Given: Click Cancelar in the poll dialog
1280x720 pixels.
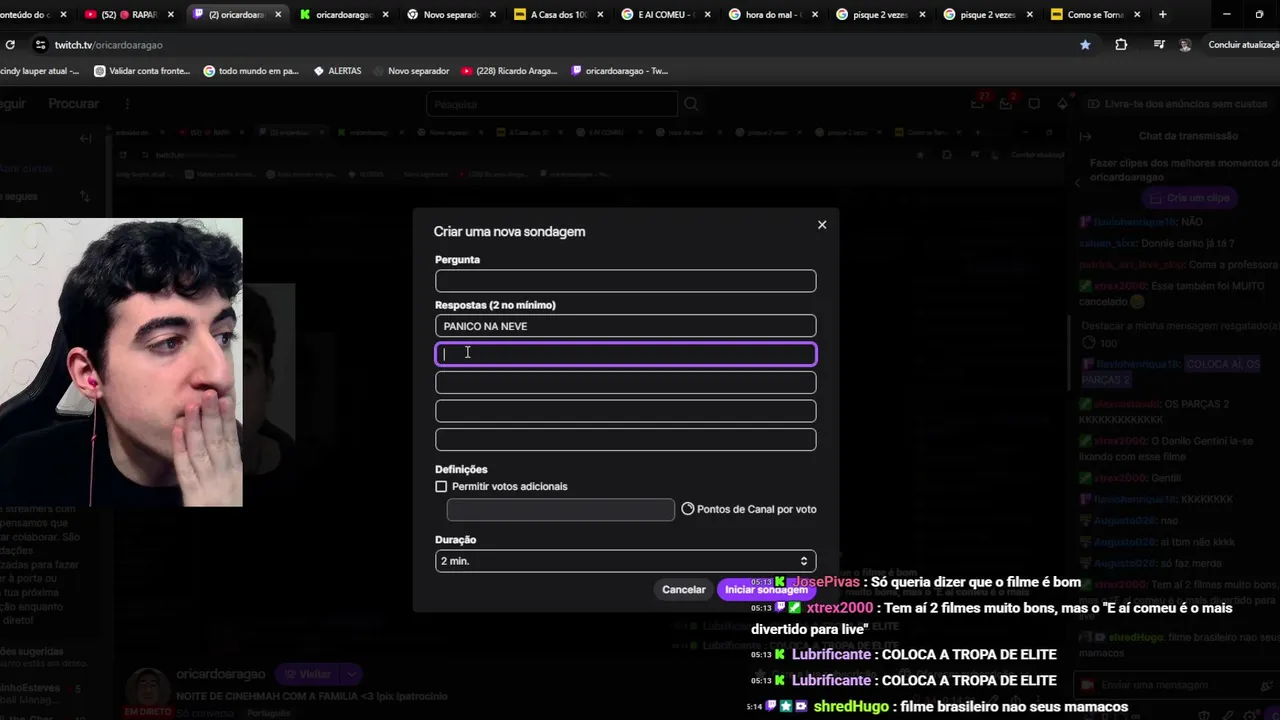Looking at the screenshot, I should [x=684, y=590].
